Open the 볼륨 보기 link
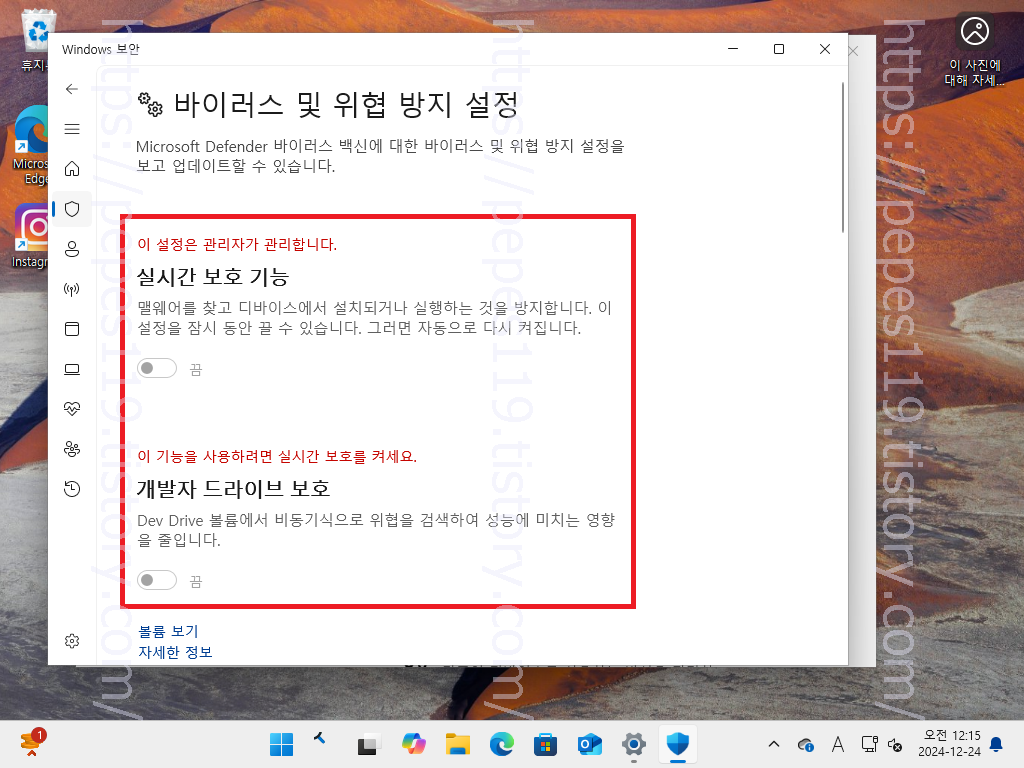The height and width of the screenshot is (768, 1024). [168, 631]
